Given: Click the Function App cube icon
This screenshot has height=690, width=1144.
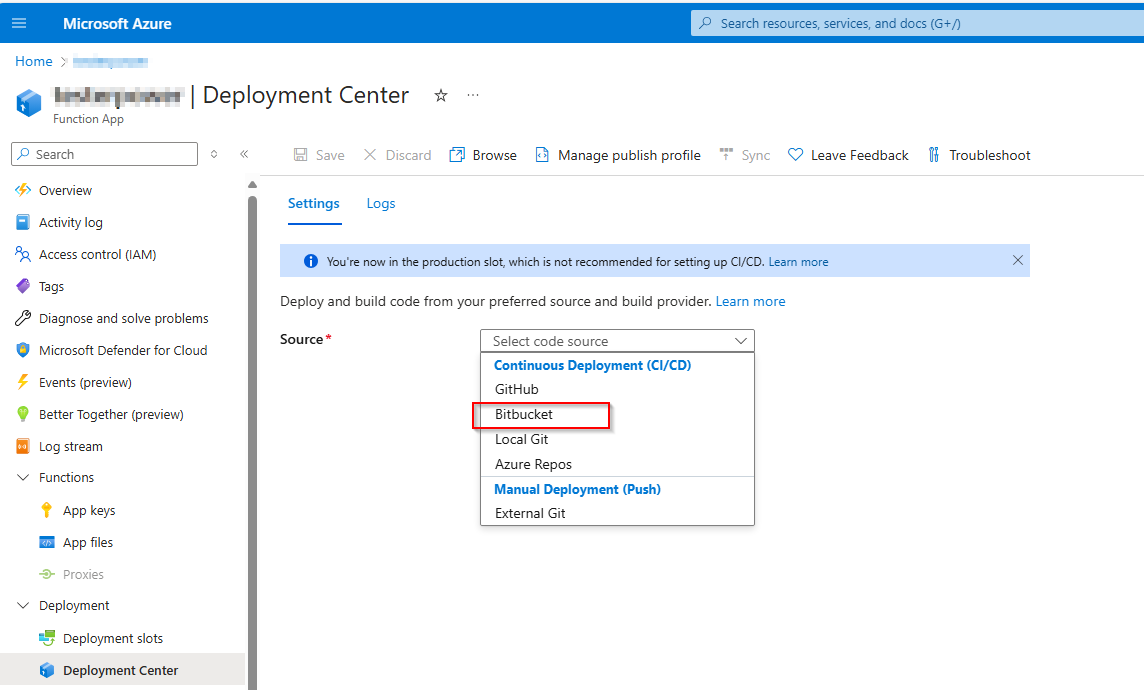Looking at the screenshot, I should tap(29, 103).
